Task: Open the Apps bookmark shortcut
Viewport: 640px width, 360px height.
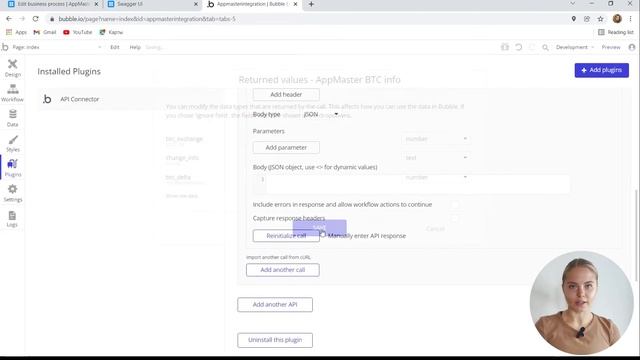Action: [17, 32]
